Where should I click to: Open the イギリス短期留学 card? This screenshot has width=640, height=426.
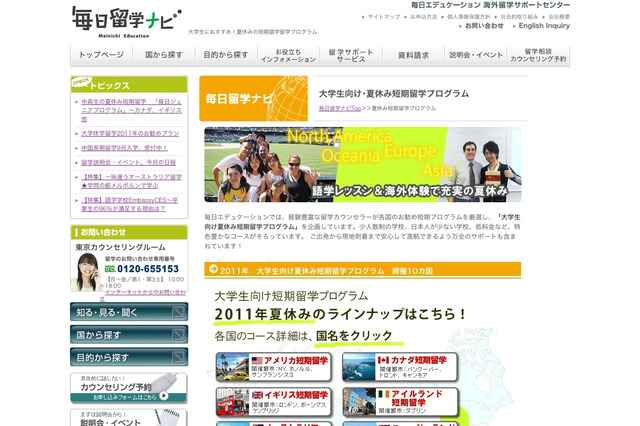click(274, 402)
